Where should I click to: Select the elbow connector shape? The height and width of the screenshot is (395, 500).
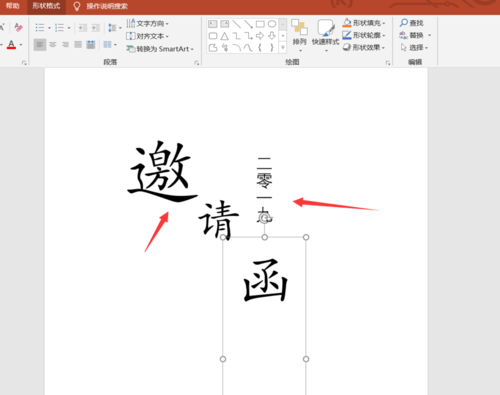click(237, 36)
